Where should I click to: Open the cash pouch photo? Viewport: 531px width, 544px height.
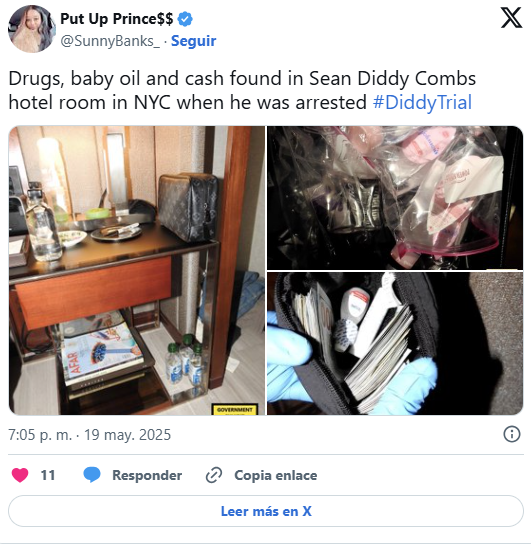pyautogui.click(x=395, y=343)
